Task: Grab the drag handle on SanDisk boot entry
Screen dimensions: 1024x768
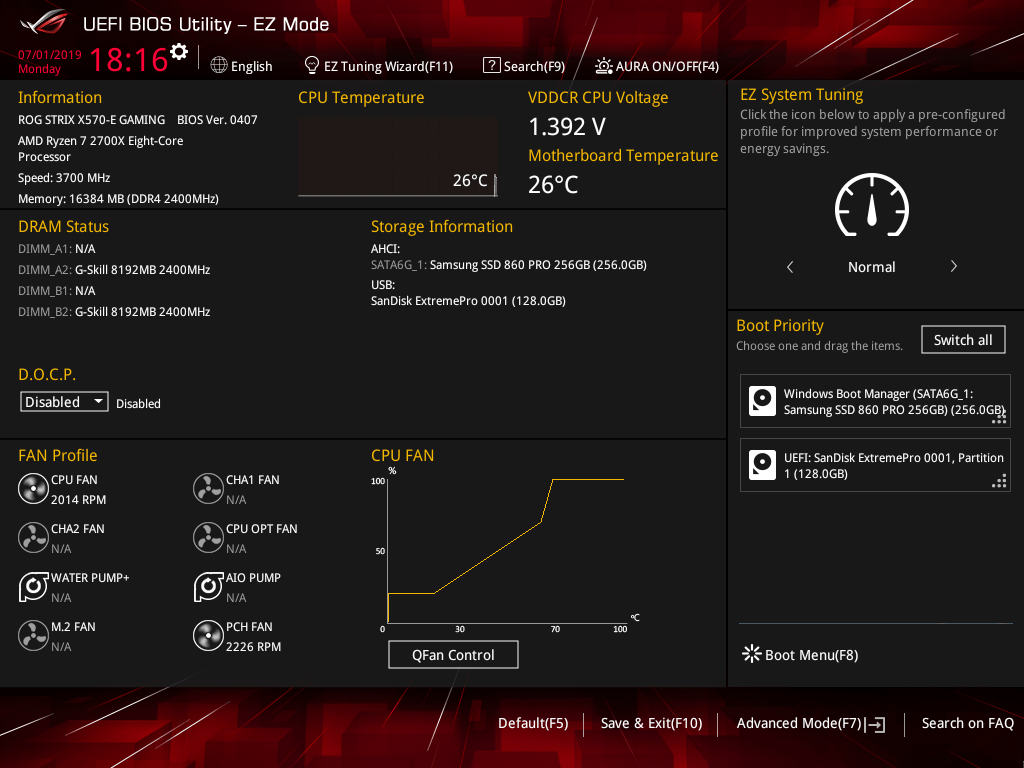Action: coord(999,481)
